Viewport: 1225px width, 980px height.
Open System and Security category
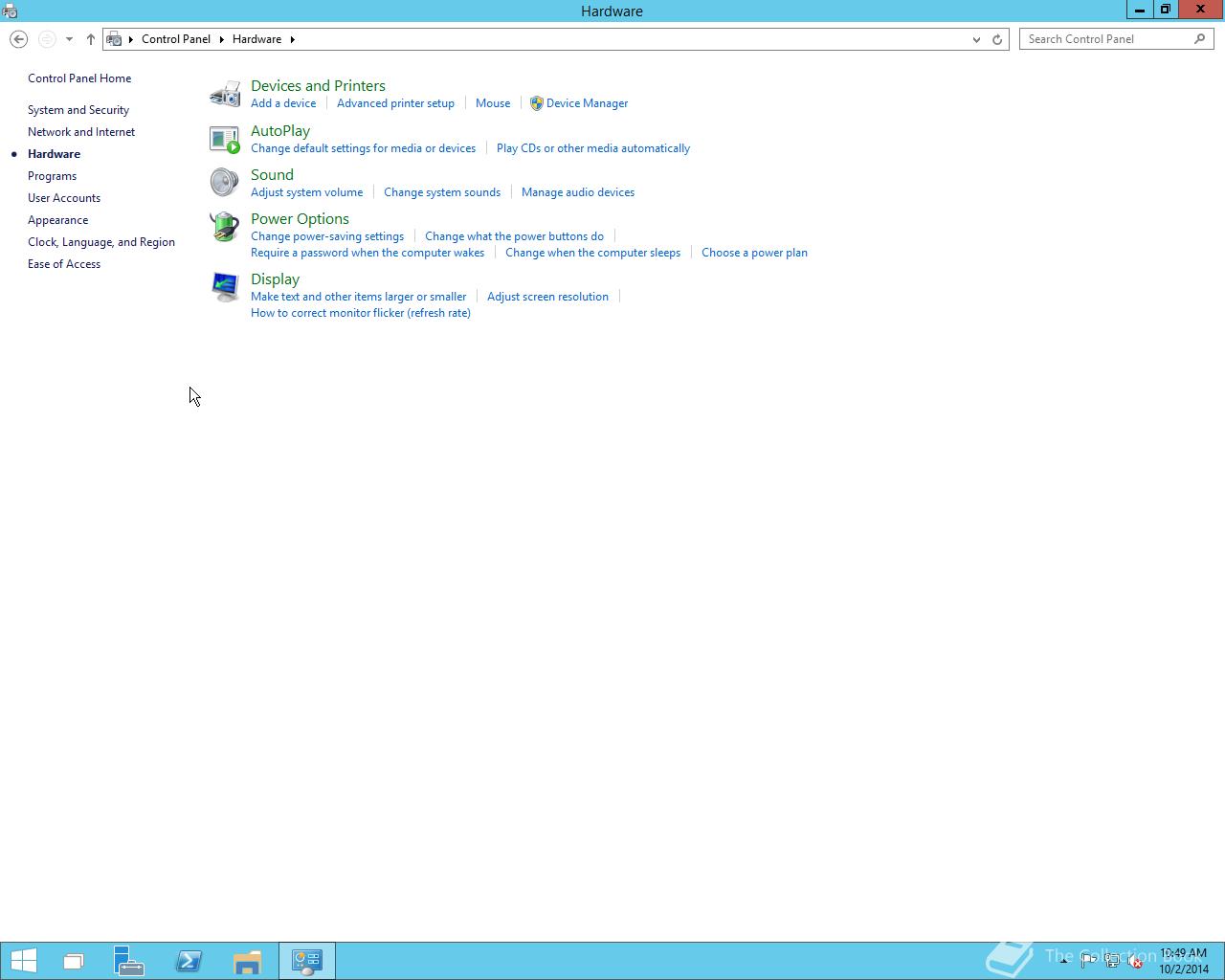[78, 110]
